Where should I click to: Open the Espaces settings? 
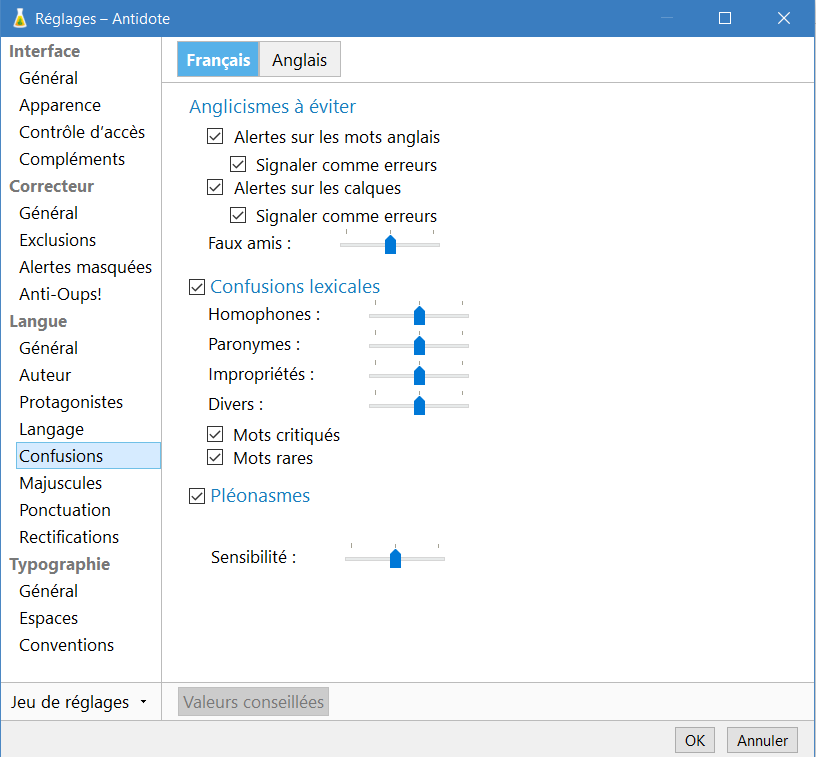click(x=48, y=618)
